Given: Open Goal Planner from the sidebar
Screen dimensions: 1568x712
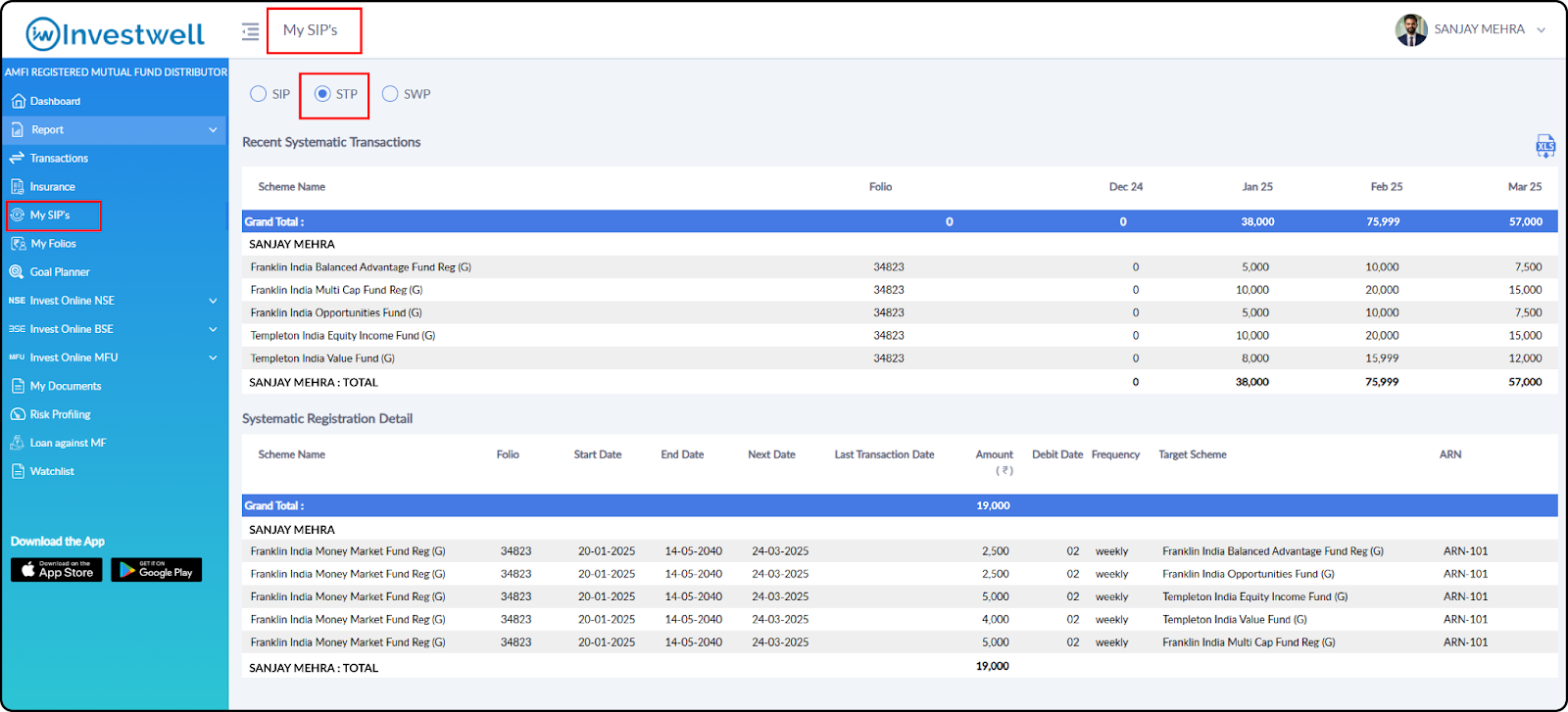Looking at the screenshot, I should click(x=60, y=271).
